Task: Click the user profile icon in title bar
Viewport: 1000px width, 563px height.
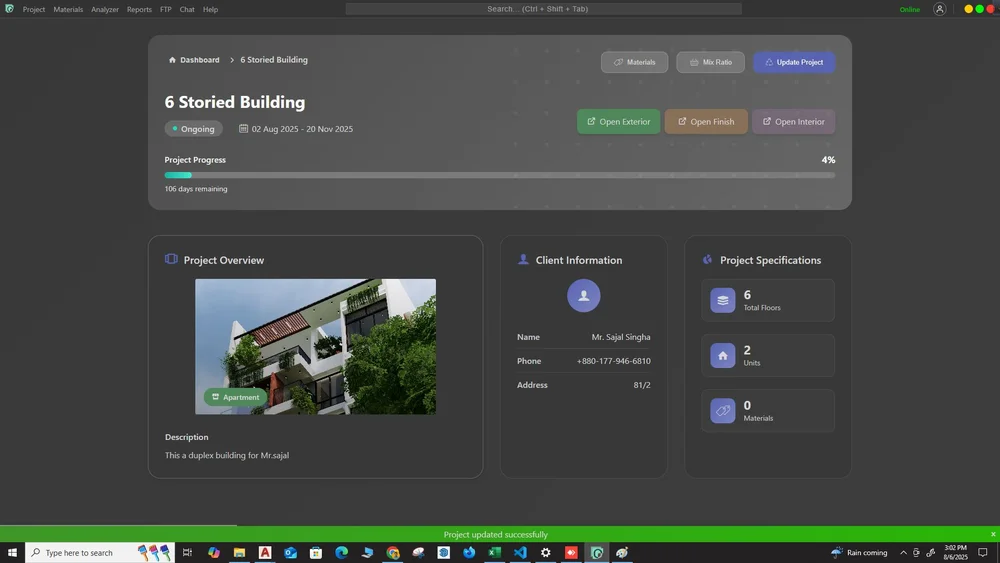Action: [x=939, y=9]
